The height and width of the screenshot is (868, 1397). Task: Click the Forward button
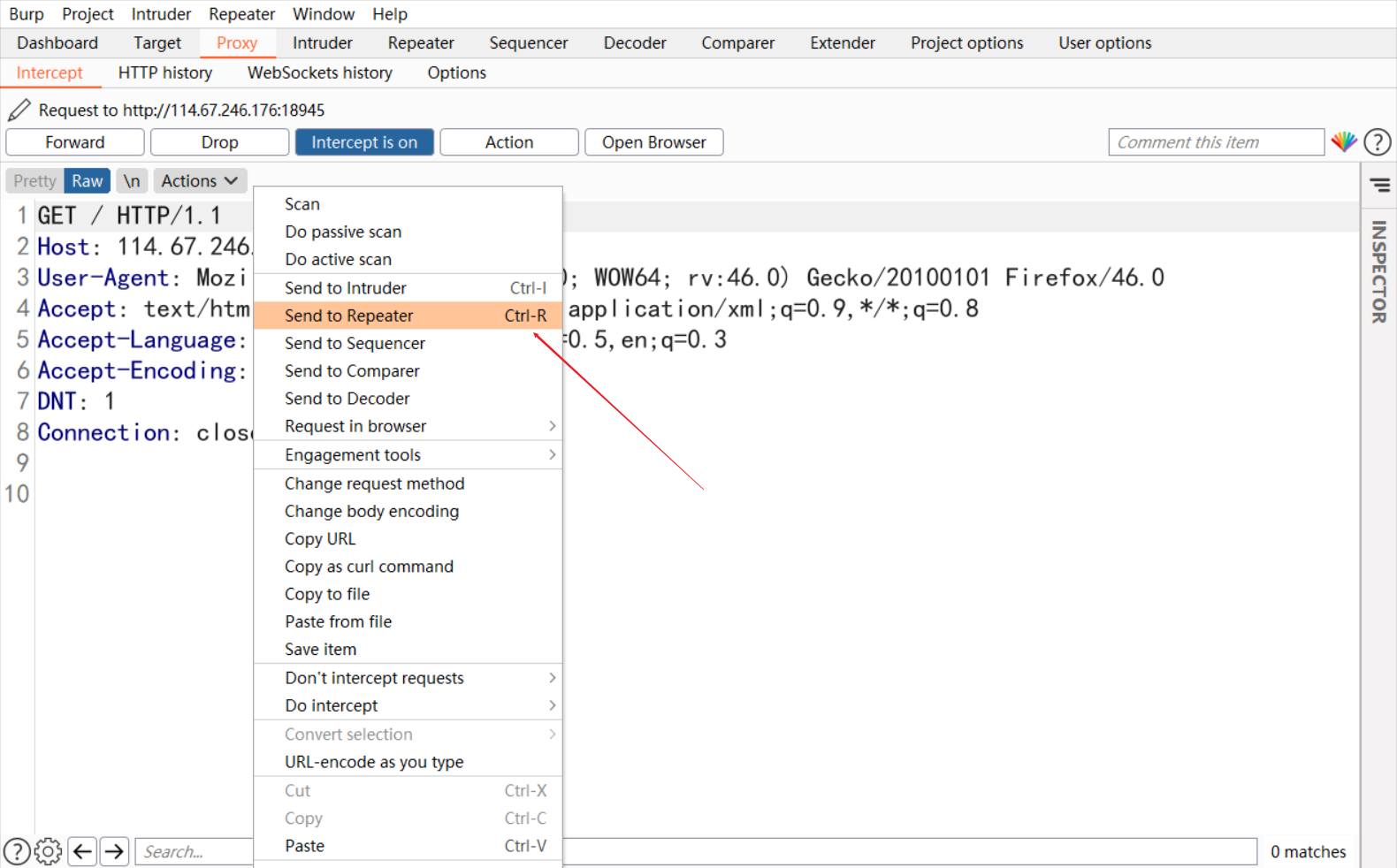75,142
